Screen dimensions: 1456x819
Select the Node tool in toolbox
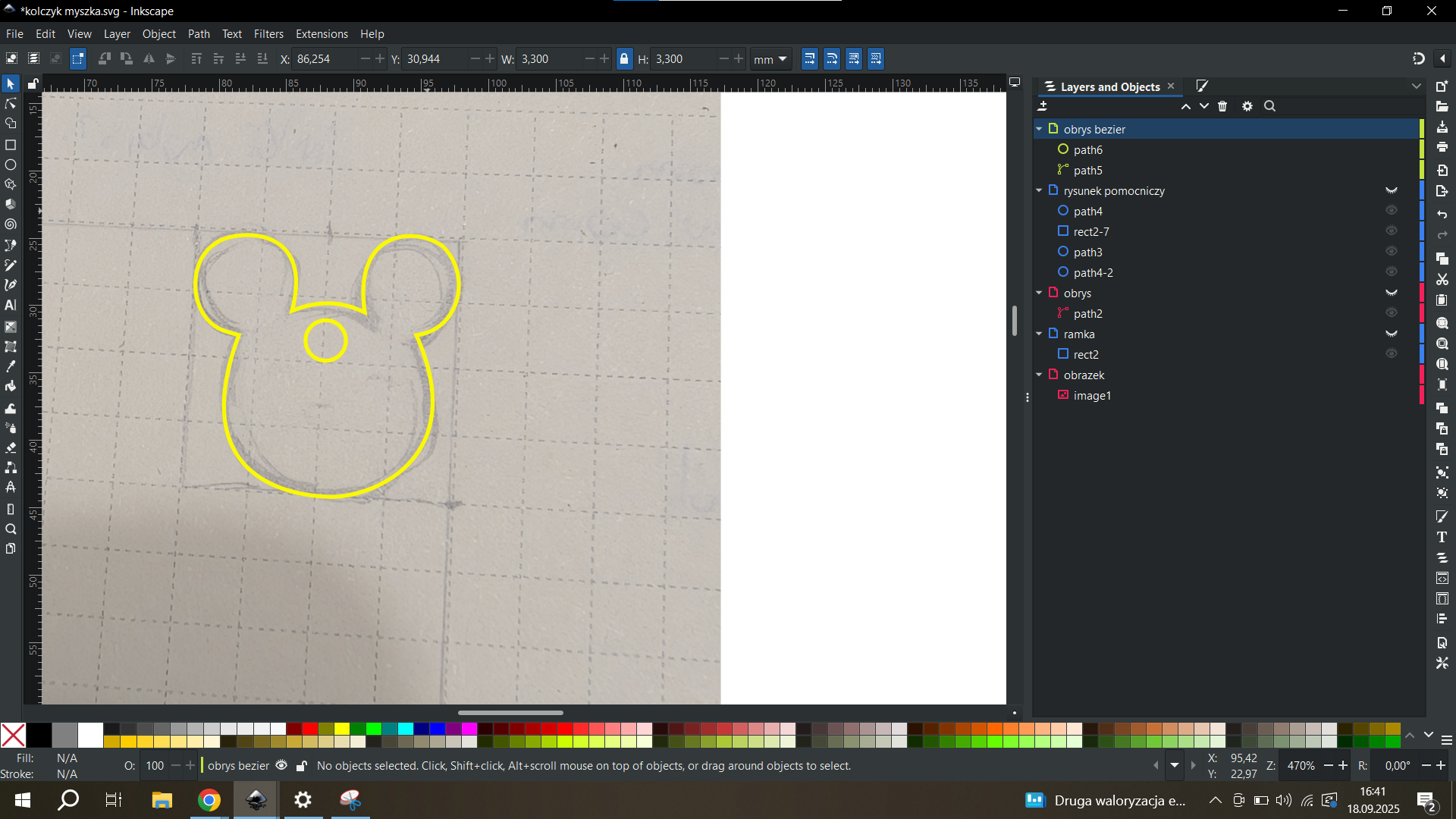tap(11, 103)
